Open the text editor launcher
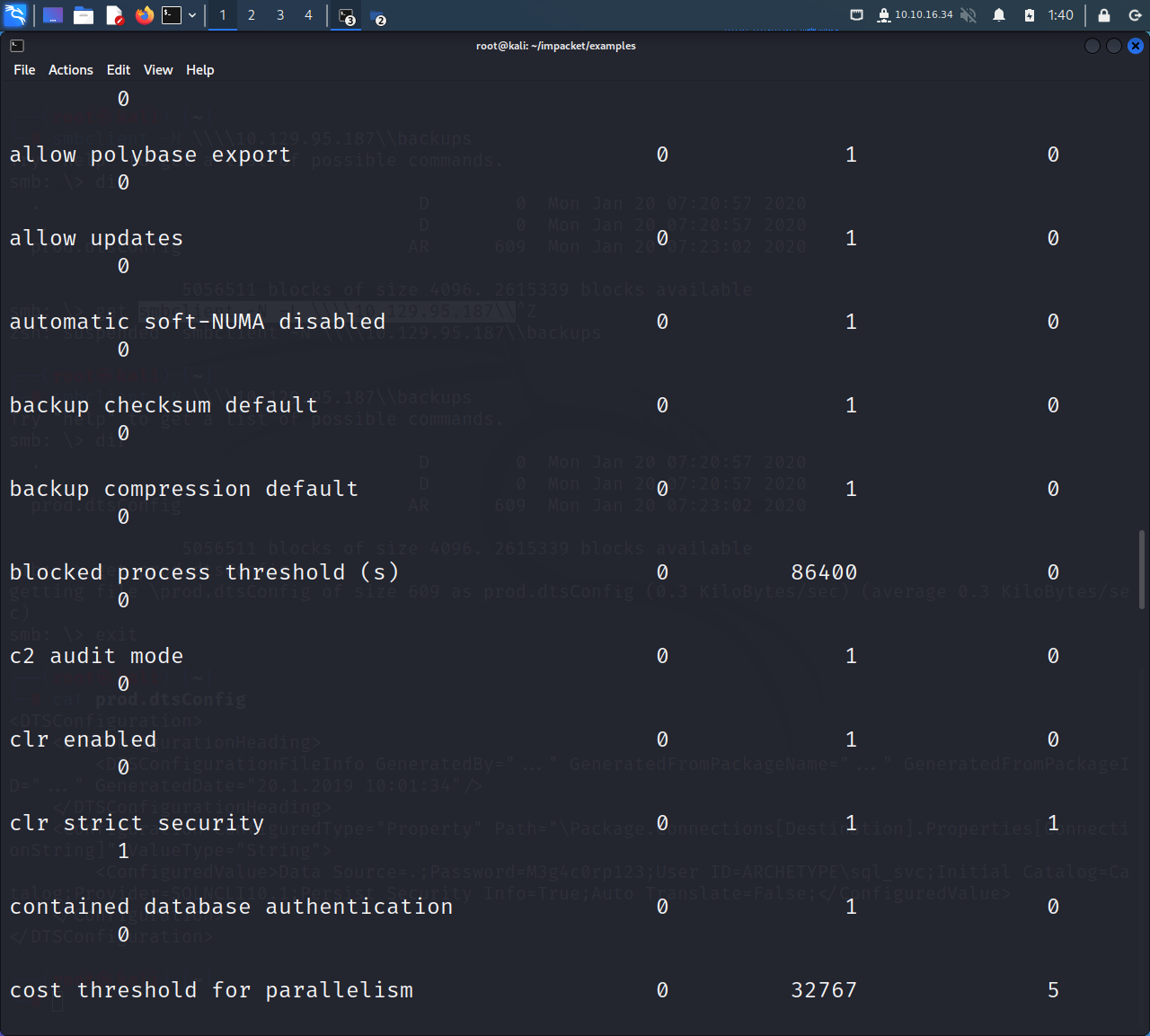The height and width of the screenshot is (1036, 1150). click(x=114, y=15)
